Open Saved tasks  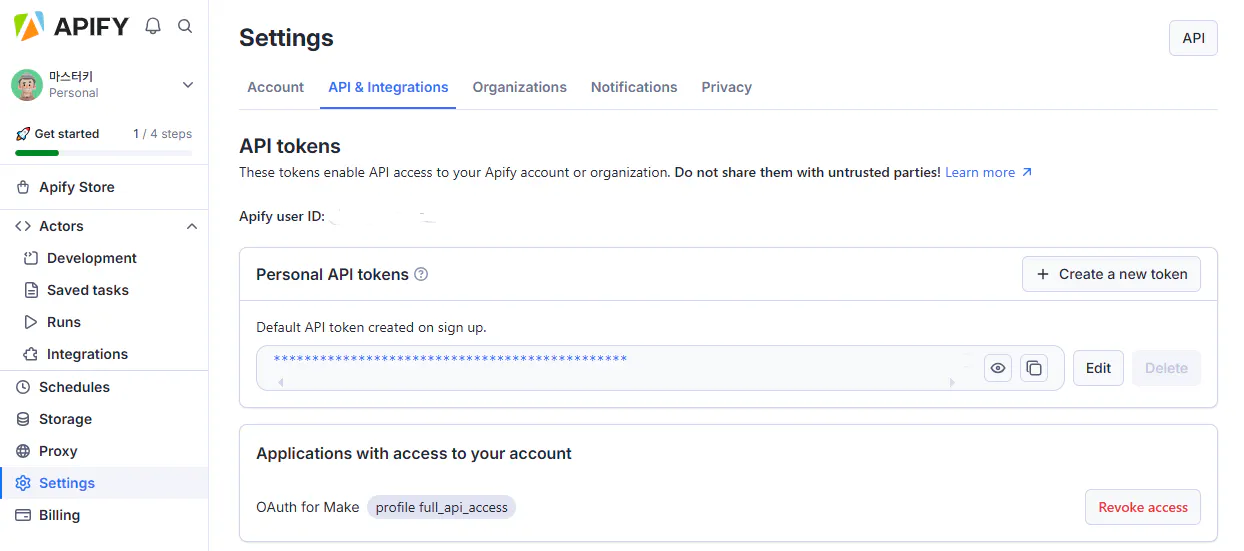(87, 290)
